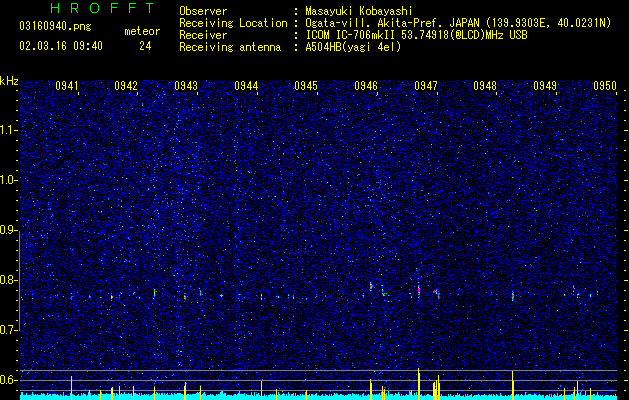This screenshot has height=400, width=629.
Task: Click the date stamp 02.03.16 09:40
Action: pos(61,46)
